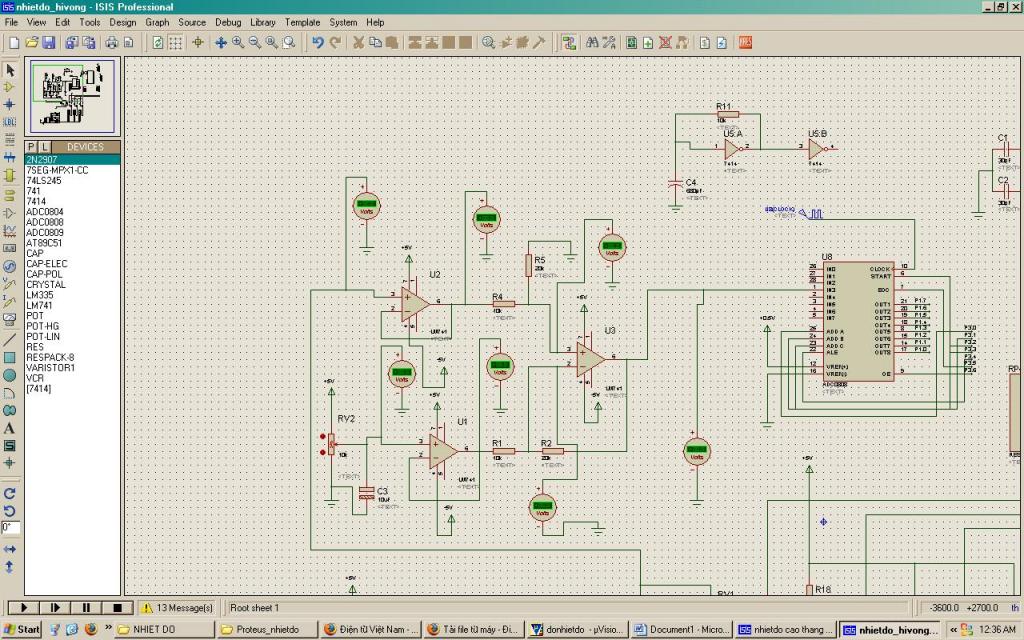Open the Start menu on taskbar
This screenshot has width=1024, height=640.
[21, 629]
